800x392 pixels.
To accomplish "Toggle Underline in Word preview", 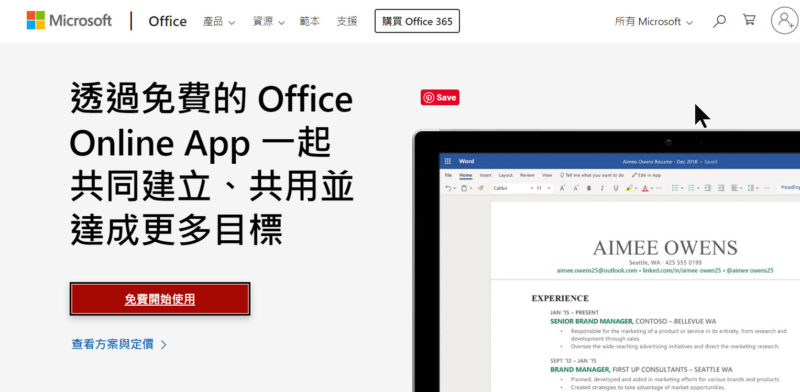I will coord(616,188).
